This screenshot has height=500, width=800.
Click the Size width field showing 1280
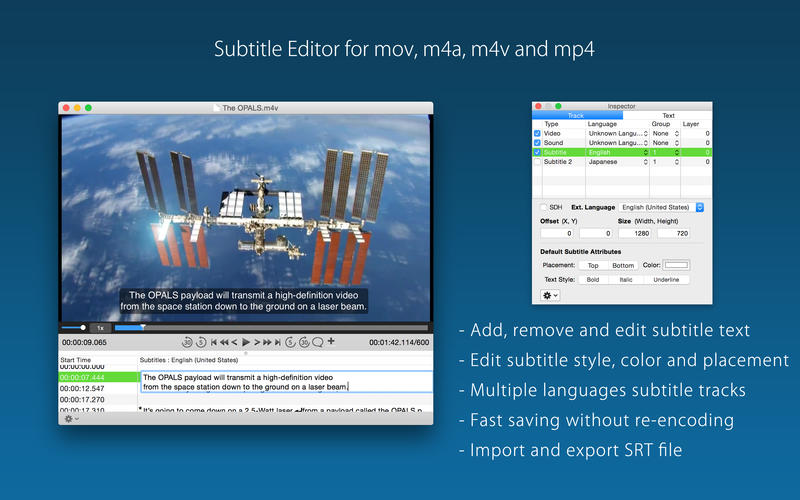635,233
